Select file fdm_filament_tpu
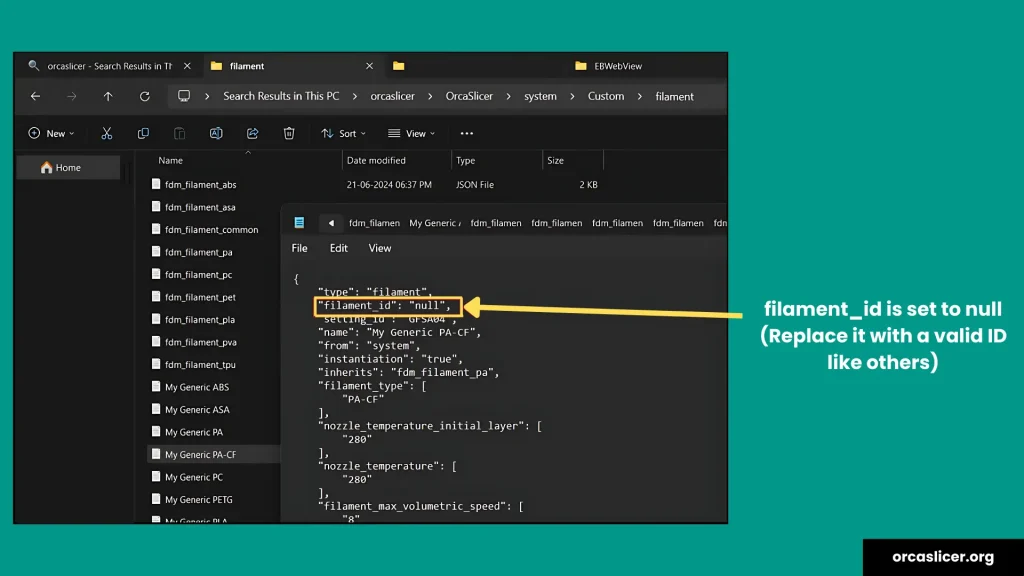Viewport: 1024px width, 576px height. [x=200, y=364]
